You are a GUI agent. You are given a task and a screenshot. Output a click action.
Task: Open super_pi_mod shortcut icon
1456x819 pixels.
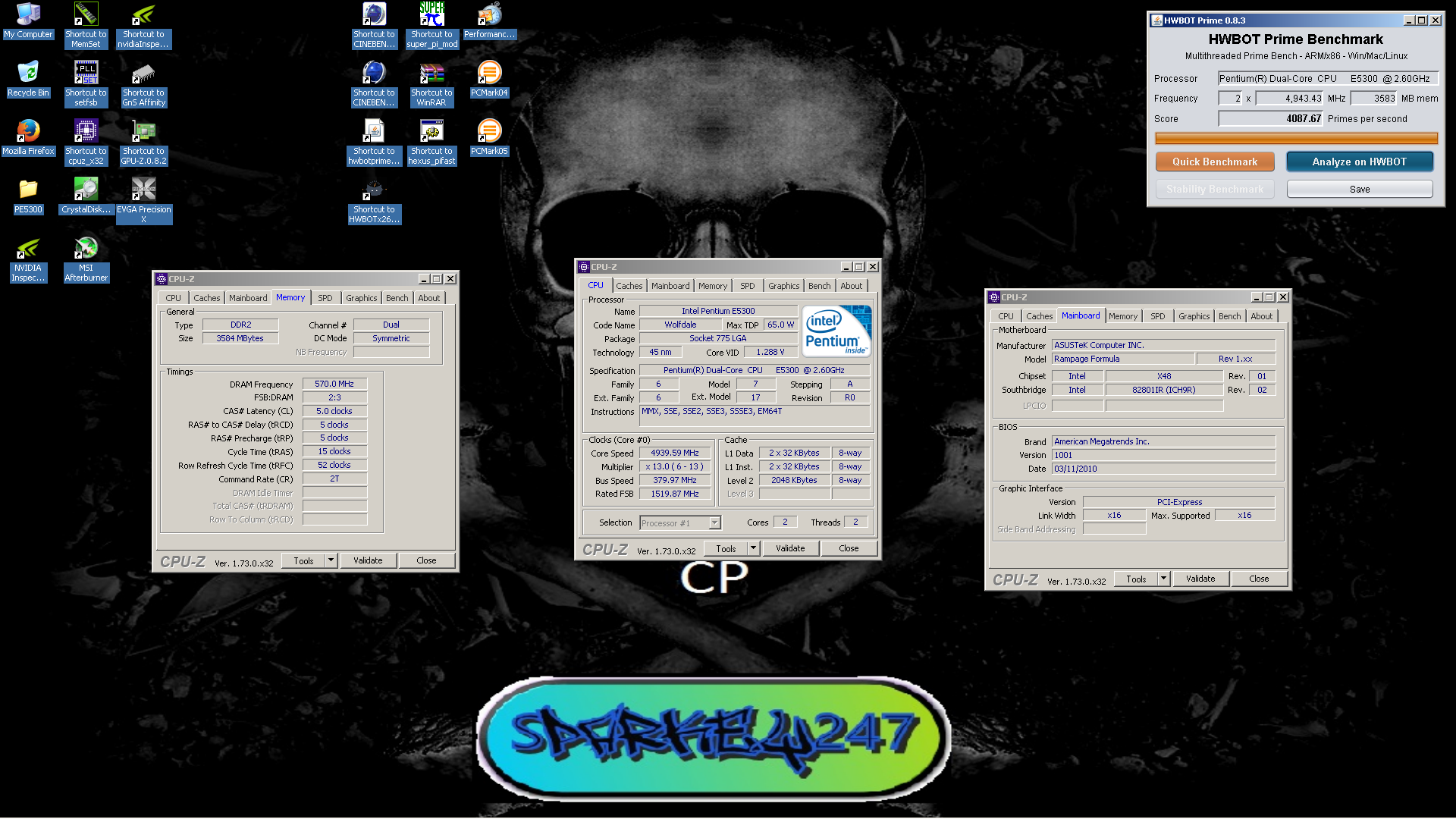pyautogui.click(x=431, y=24)
